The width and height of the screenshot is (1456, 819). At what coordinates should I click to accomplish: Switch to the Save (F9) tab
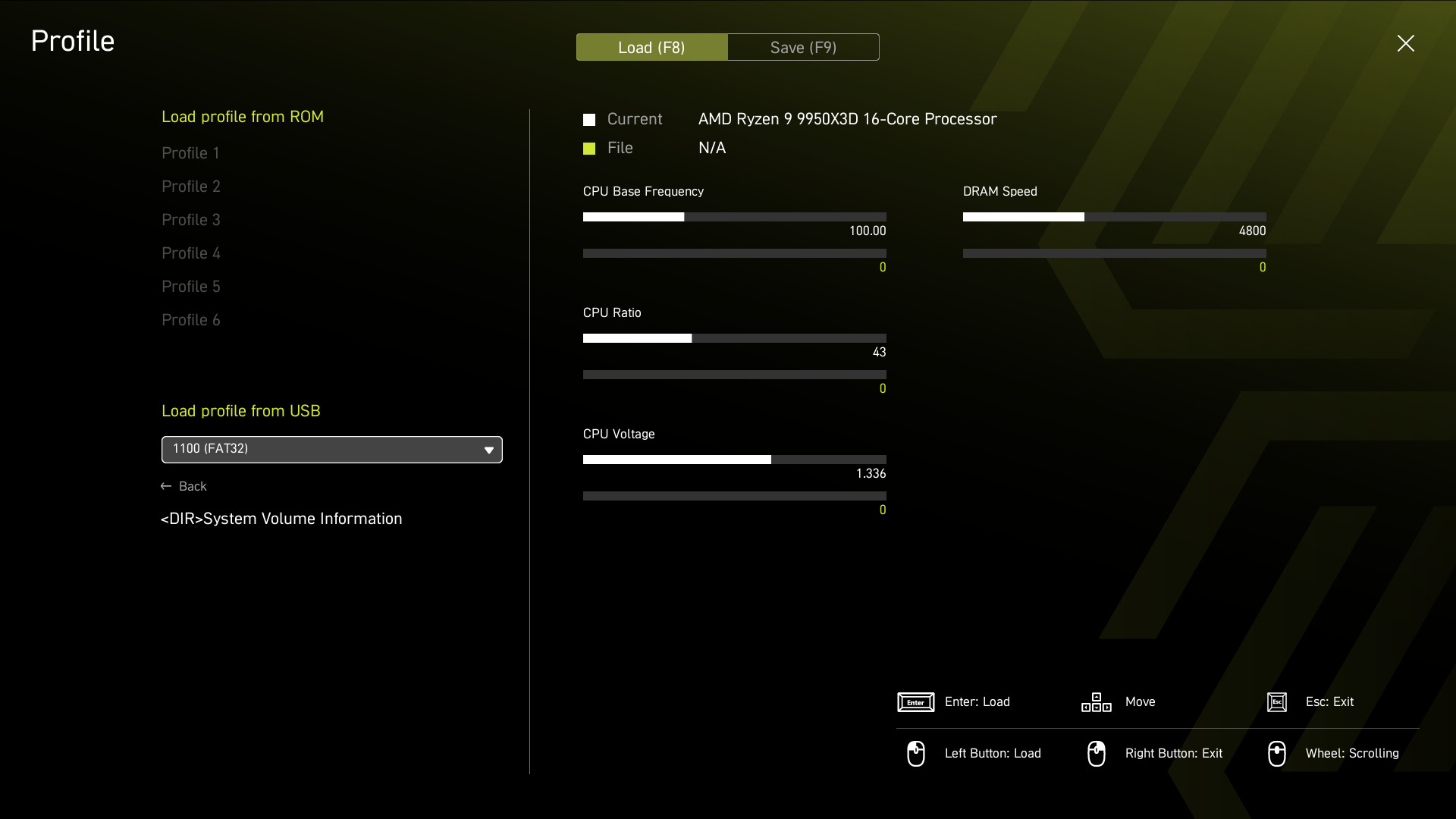804,47
